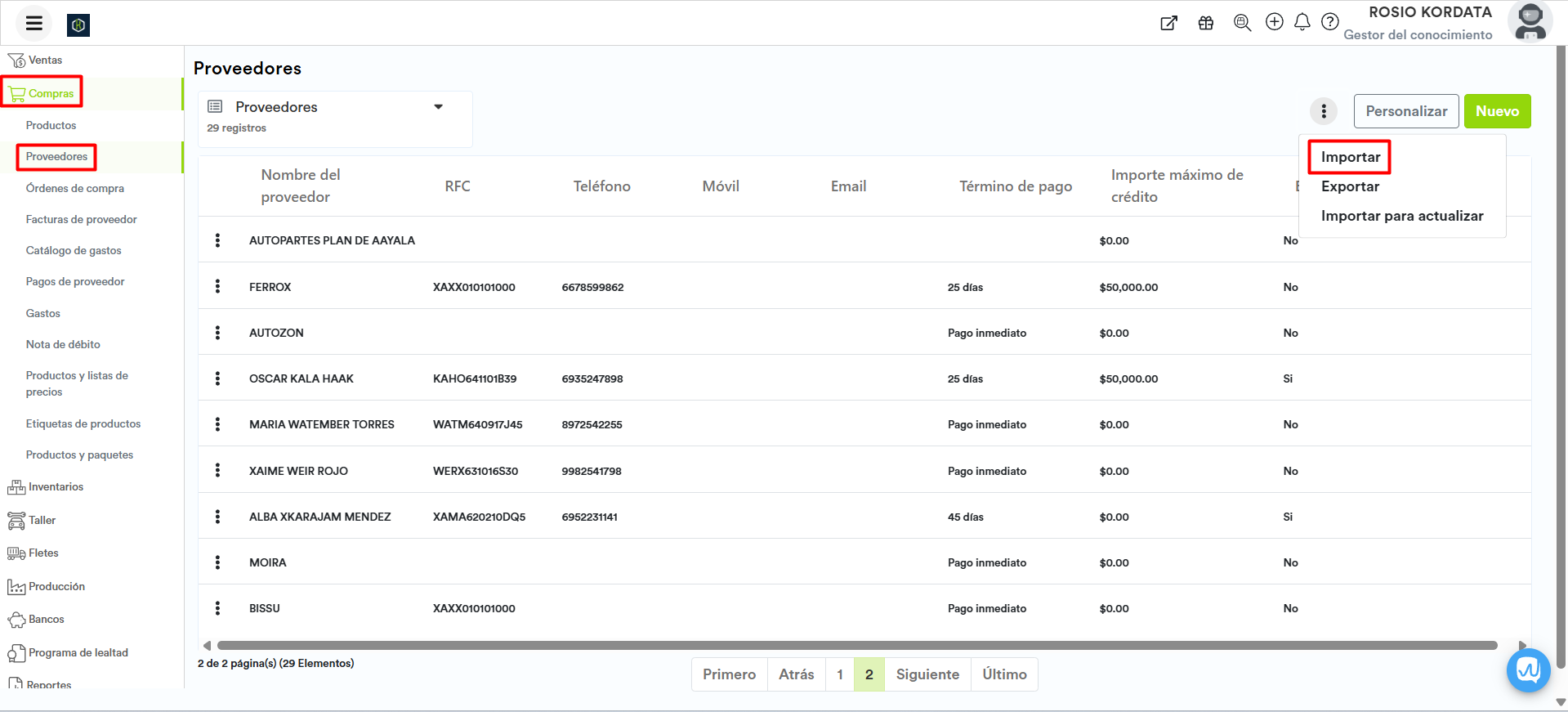
Task: Open Órdenes de compra in sidebar
Action: click(75, 188)
